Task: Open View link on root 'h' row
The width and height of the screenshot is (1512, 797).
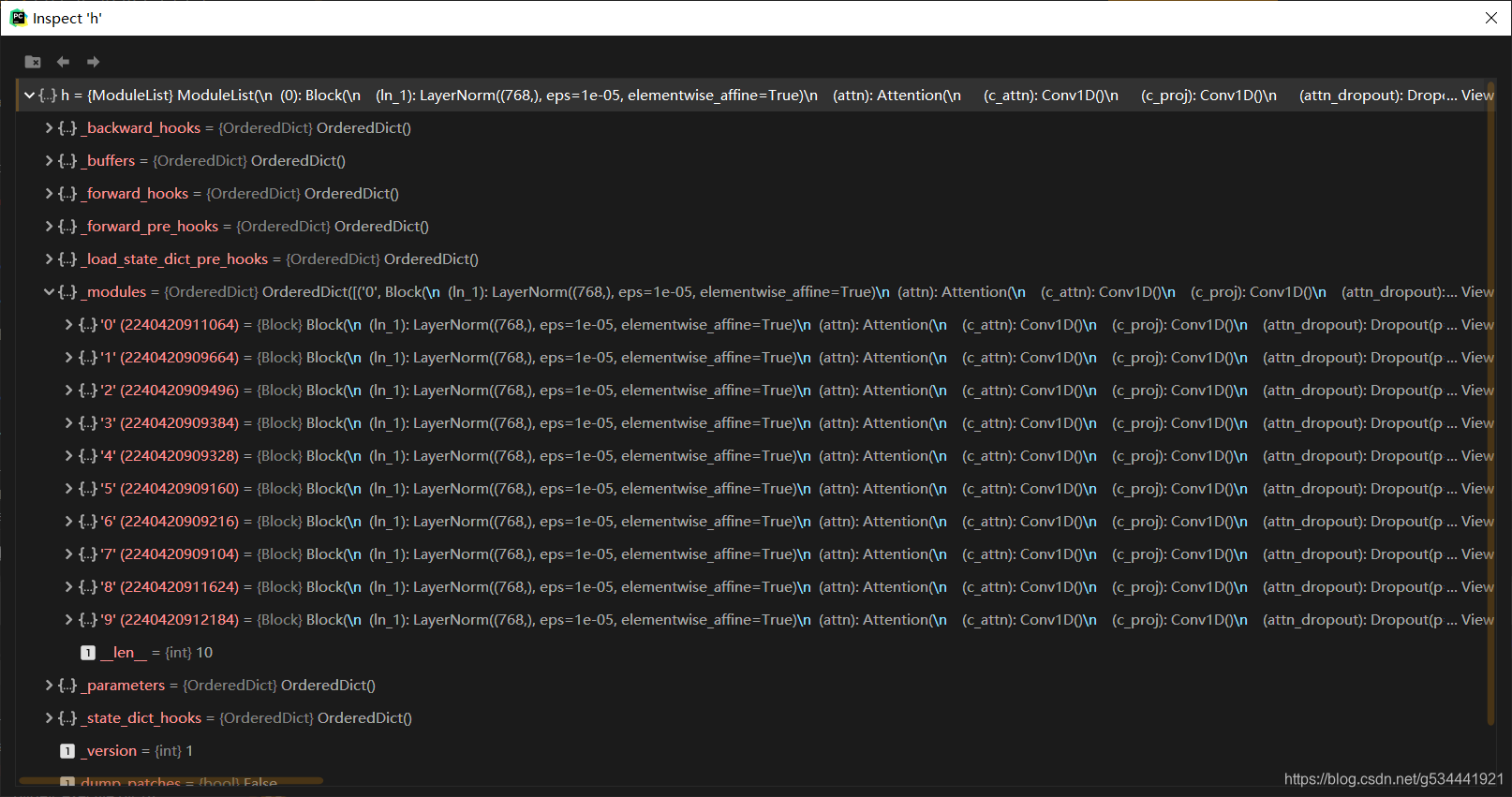Action: pyautogui.click(x=1477, y=96)
